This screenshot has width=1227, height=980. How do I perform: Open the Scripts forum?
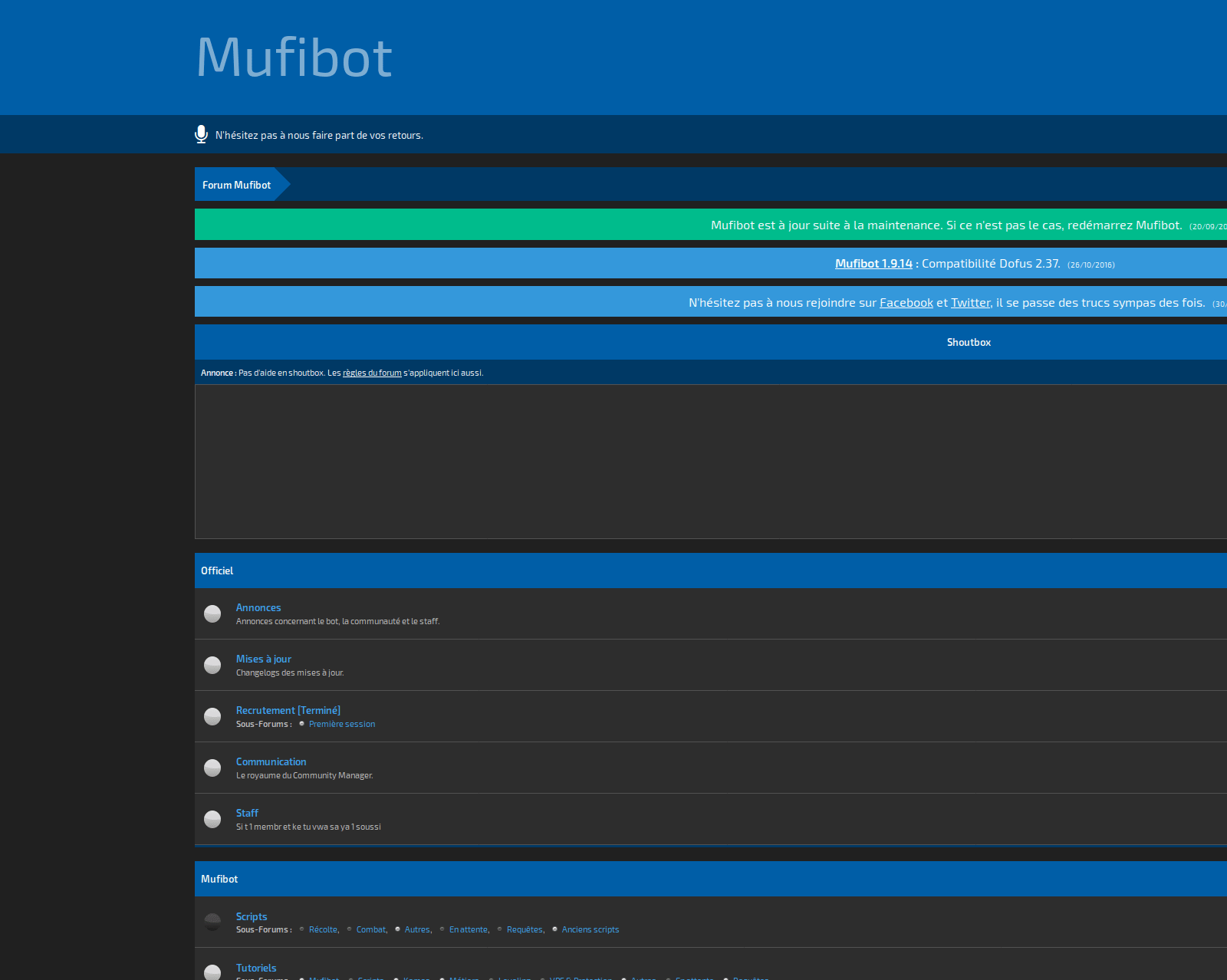tap(252, 916)
